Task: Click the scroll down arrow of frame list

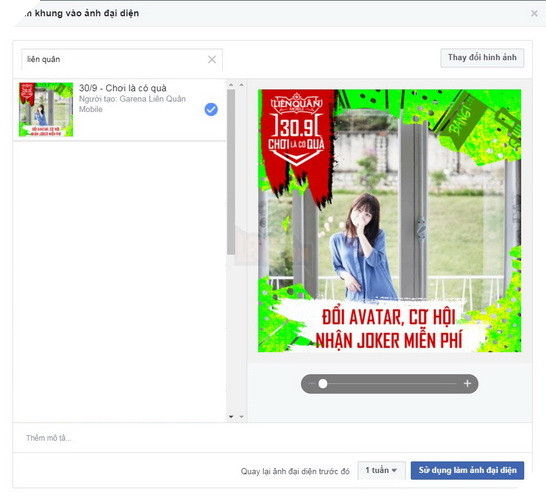Action: 231,416
